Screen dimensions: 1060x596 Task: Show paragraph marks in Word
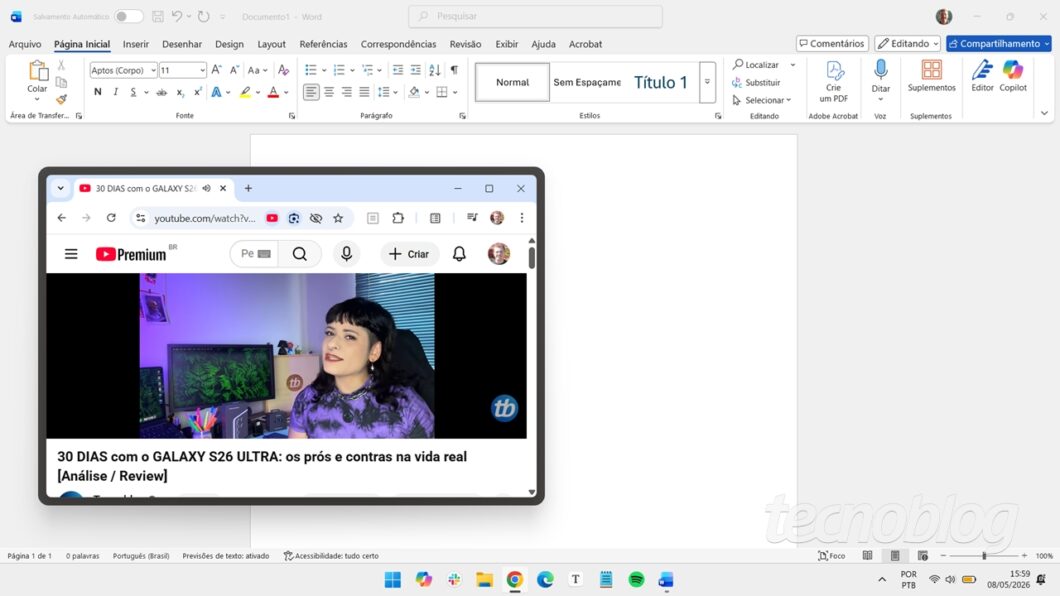454,70
